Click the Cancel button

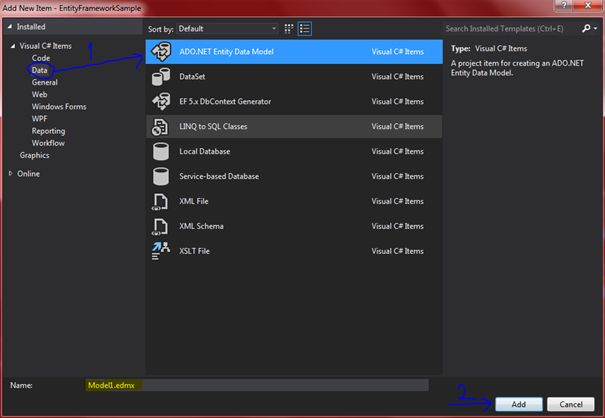pyautogui.click(x=571, y=404)
